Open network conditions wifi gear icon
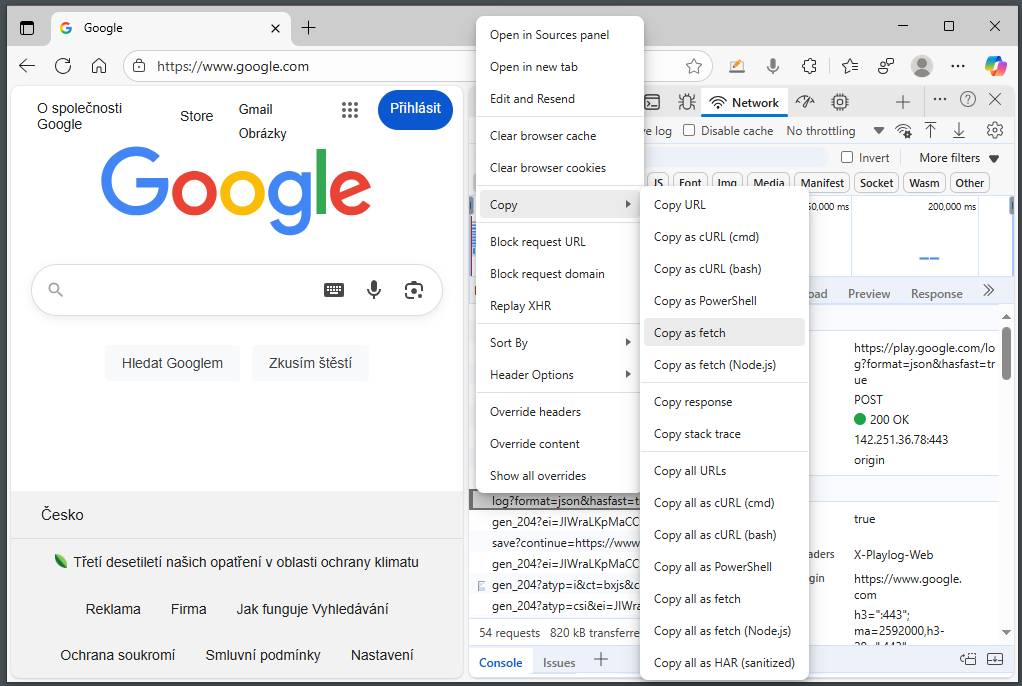This screenshot has height=686, width=1022. pyautogui.click(x=903, y=130)
